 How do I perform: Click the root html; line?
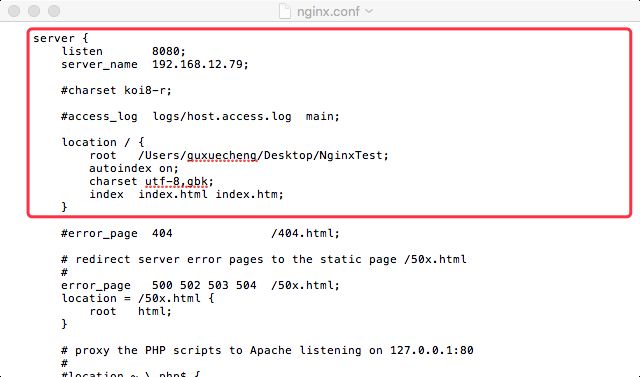(x=130, y=311)
